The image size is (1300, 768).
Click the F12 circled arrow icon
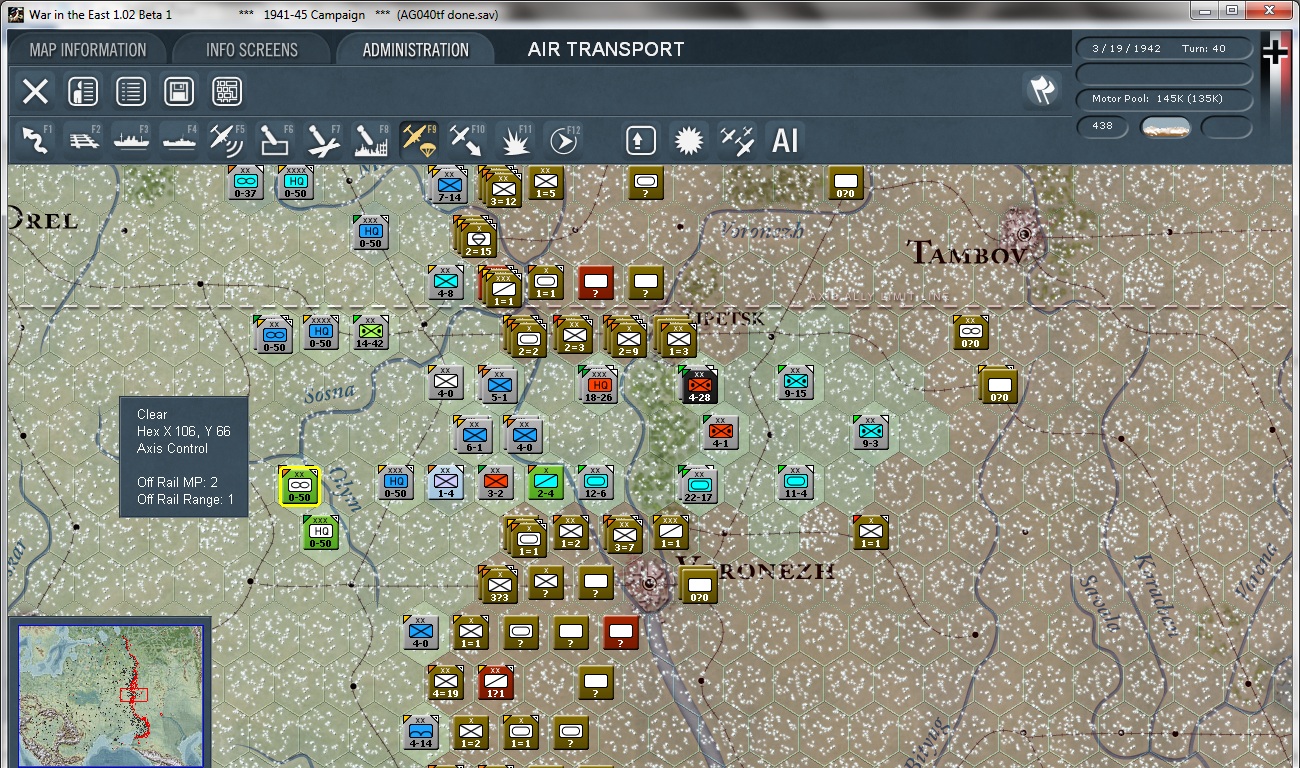pyautogui.click(x=563, y=141)
